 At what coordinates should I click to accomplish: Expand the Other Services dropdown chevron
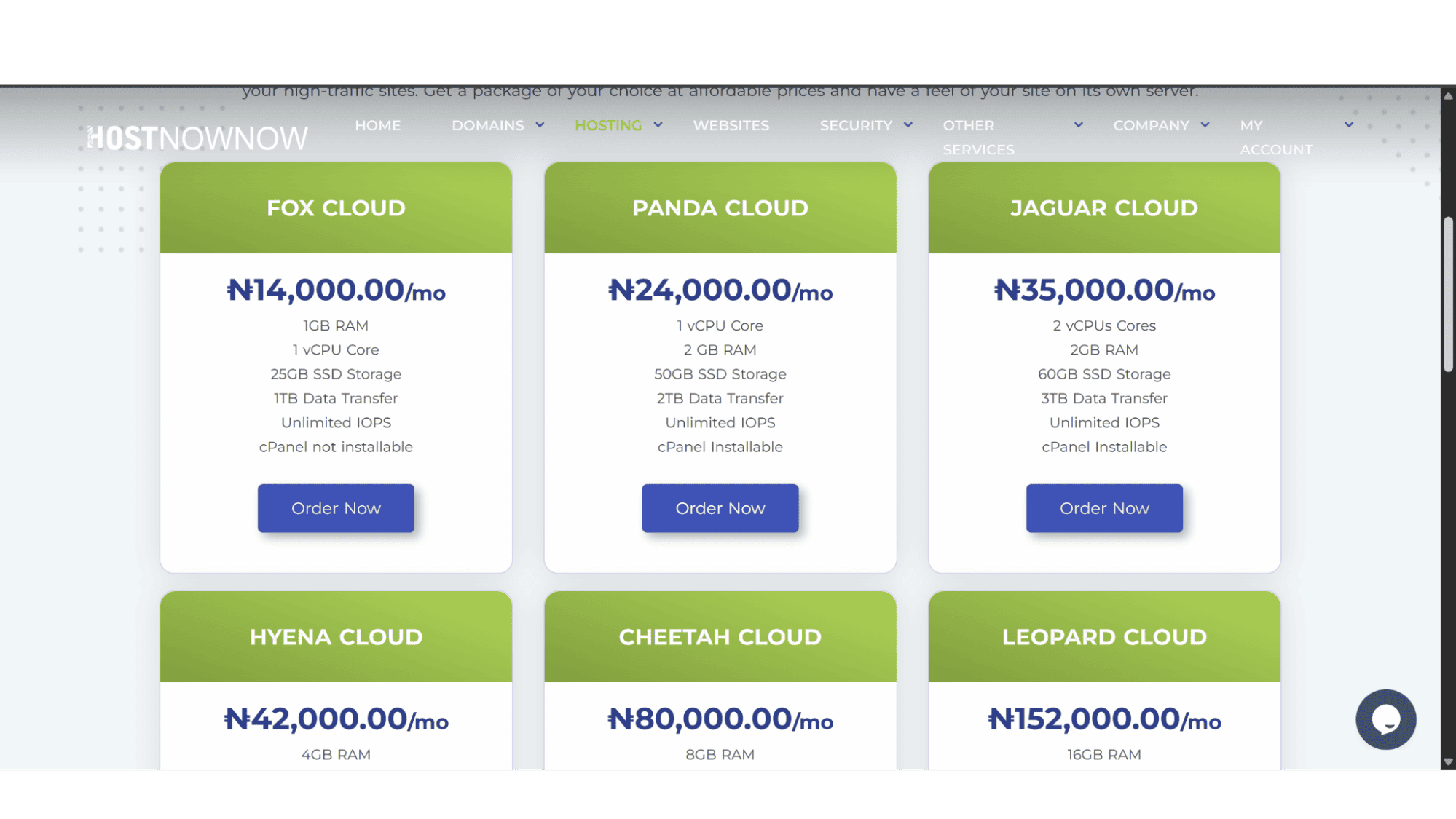tap(1078, 125)
